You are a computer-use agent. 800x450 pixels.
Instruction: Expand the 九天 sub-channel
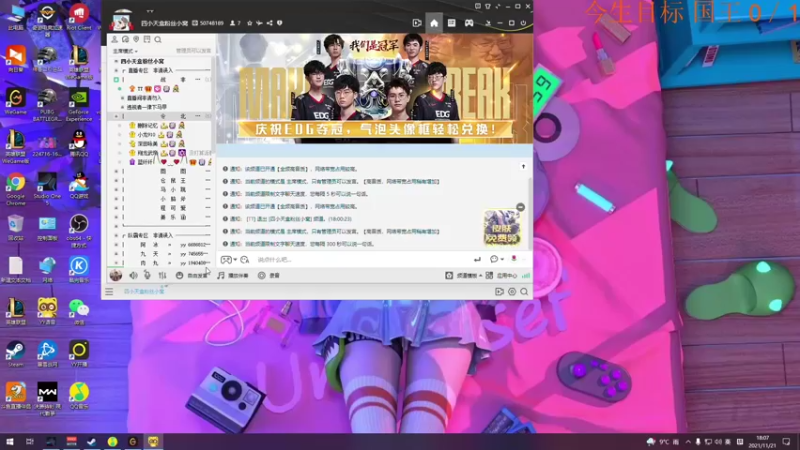click(116, 254)
